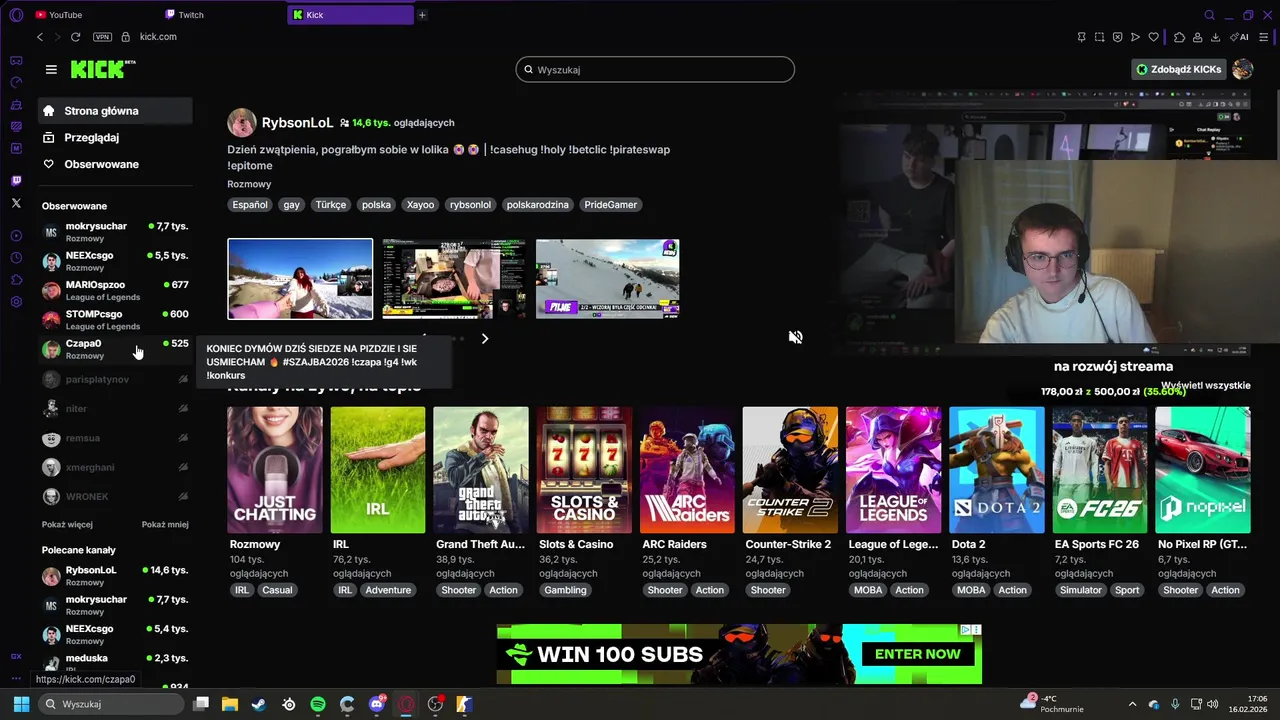Open Opera easy setup sliders icon

(x=1264, y=37)
